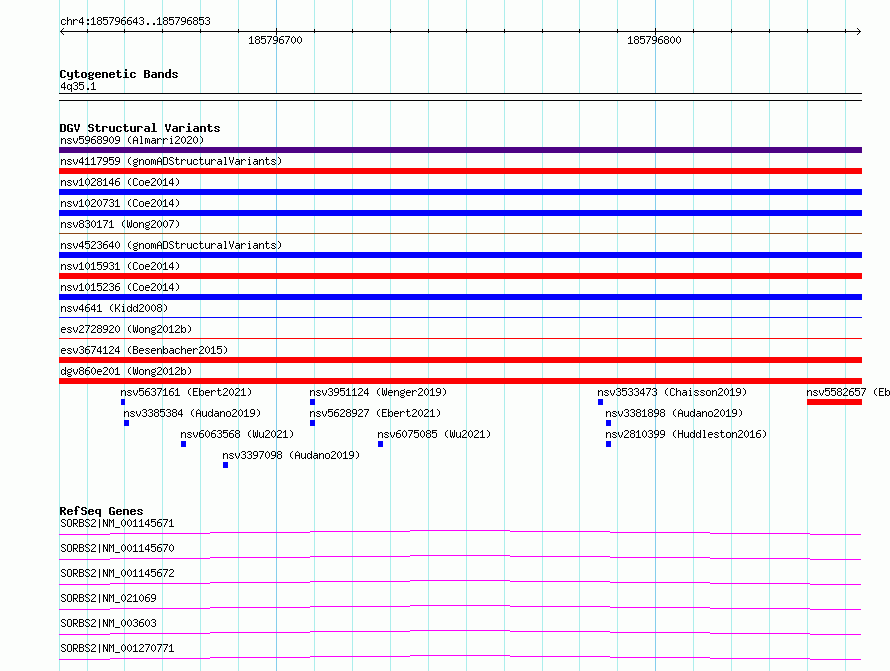
Task: Open the SORBS2|NM_021069 transcript
Action: 108,598
